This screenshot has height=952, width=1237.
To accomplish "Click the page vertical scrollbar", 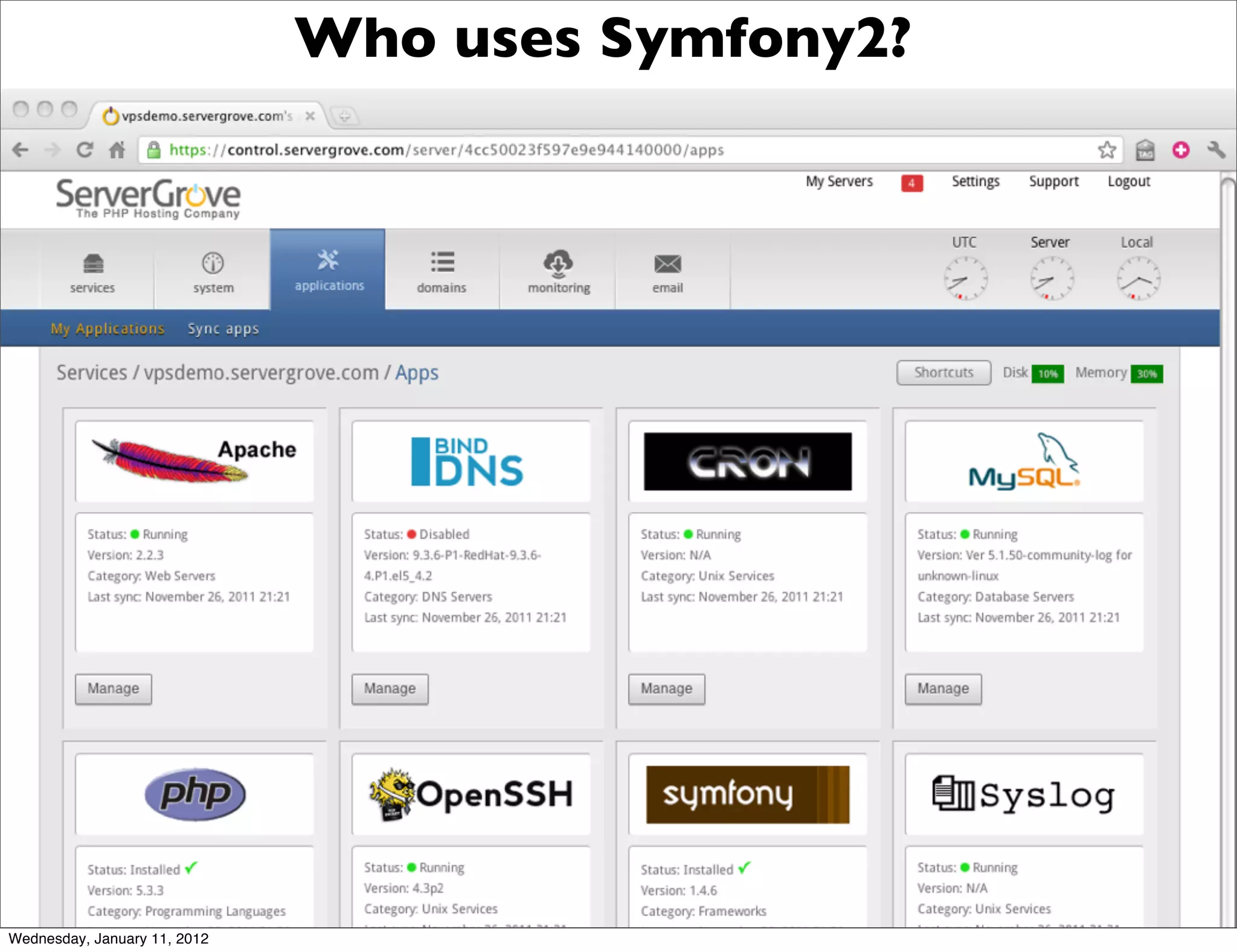I will [1228, 550].
